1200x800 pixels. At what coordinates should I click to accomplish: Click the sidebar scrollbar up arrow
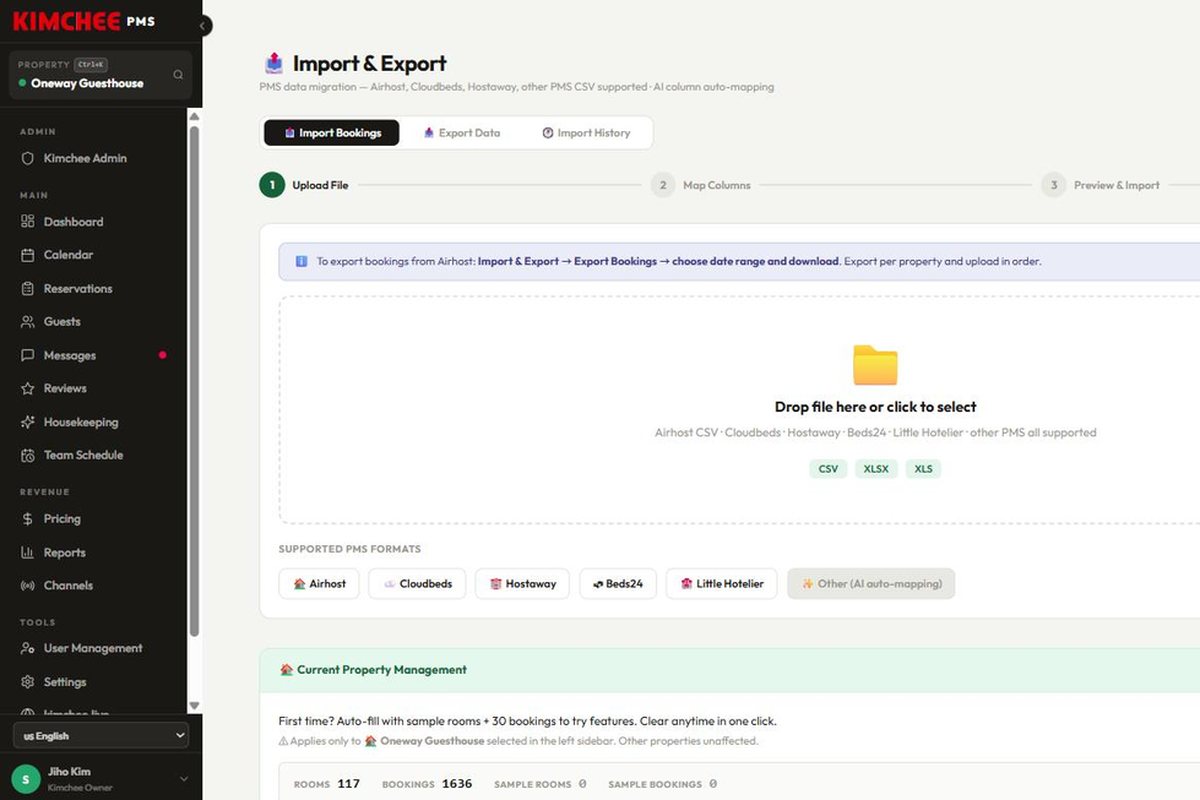194,115
